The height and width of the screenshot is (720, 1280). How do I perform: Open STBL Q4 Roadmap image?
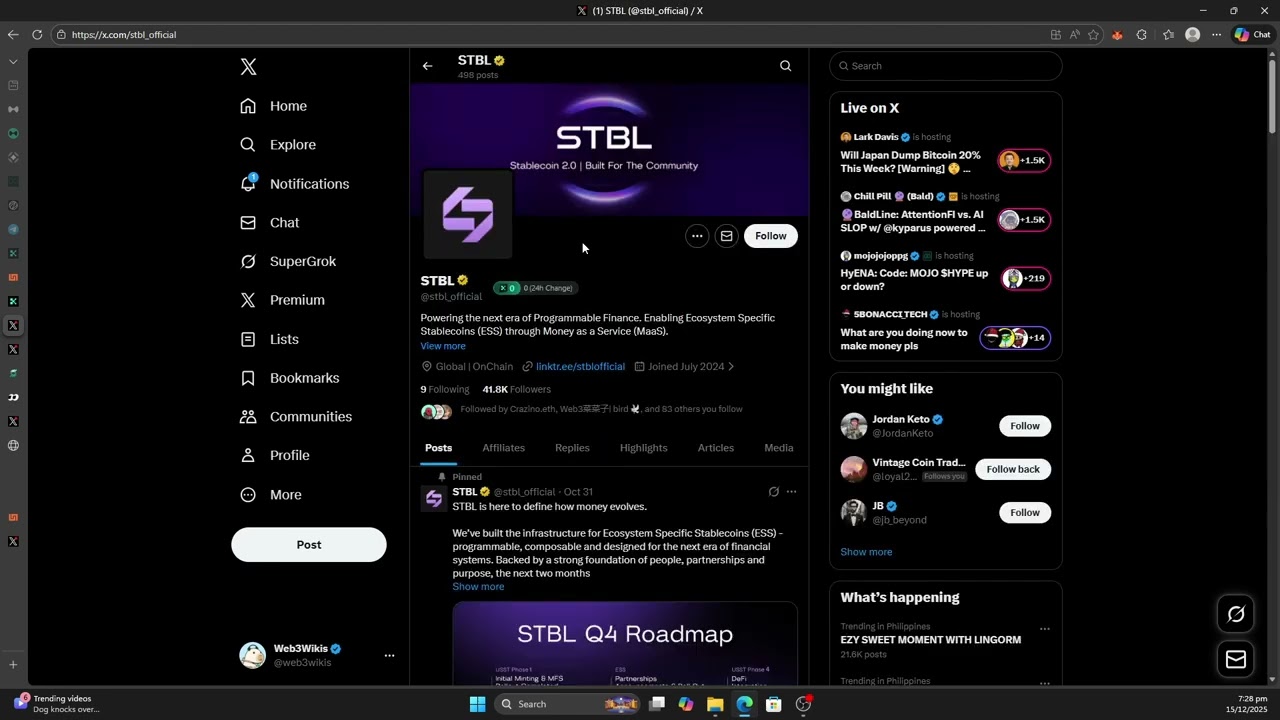tap(625, 643)
